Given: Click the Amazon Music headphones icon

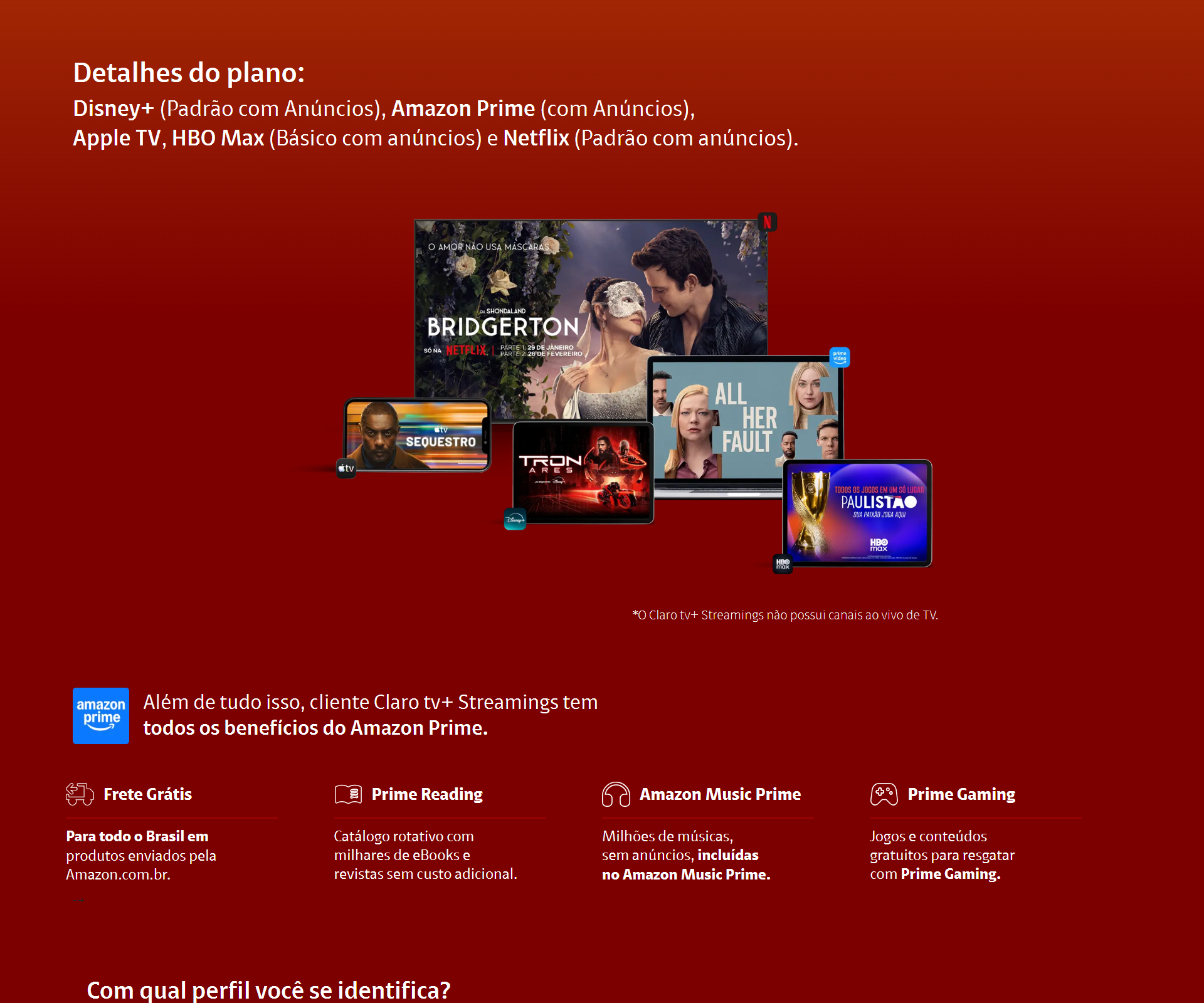Looking at the screenshot, I should click(616, 794).
